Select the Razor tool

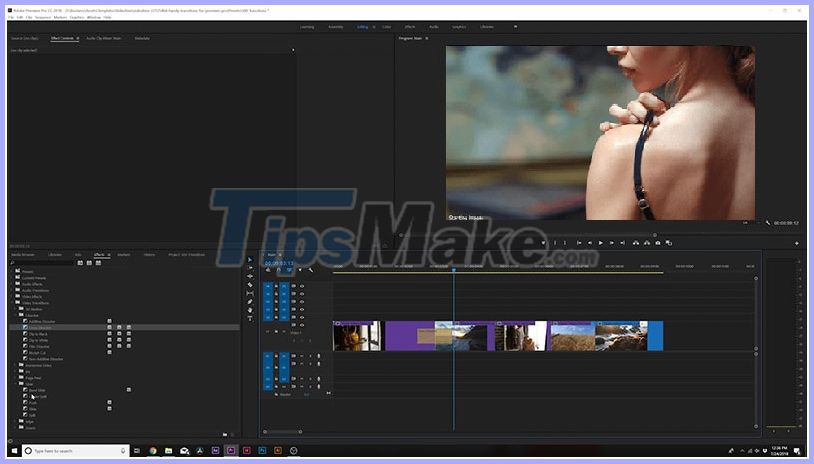pos(250,284)
